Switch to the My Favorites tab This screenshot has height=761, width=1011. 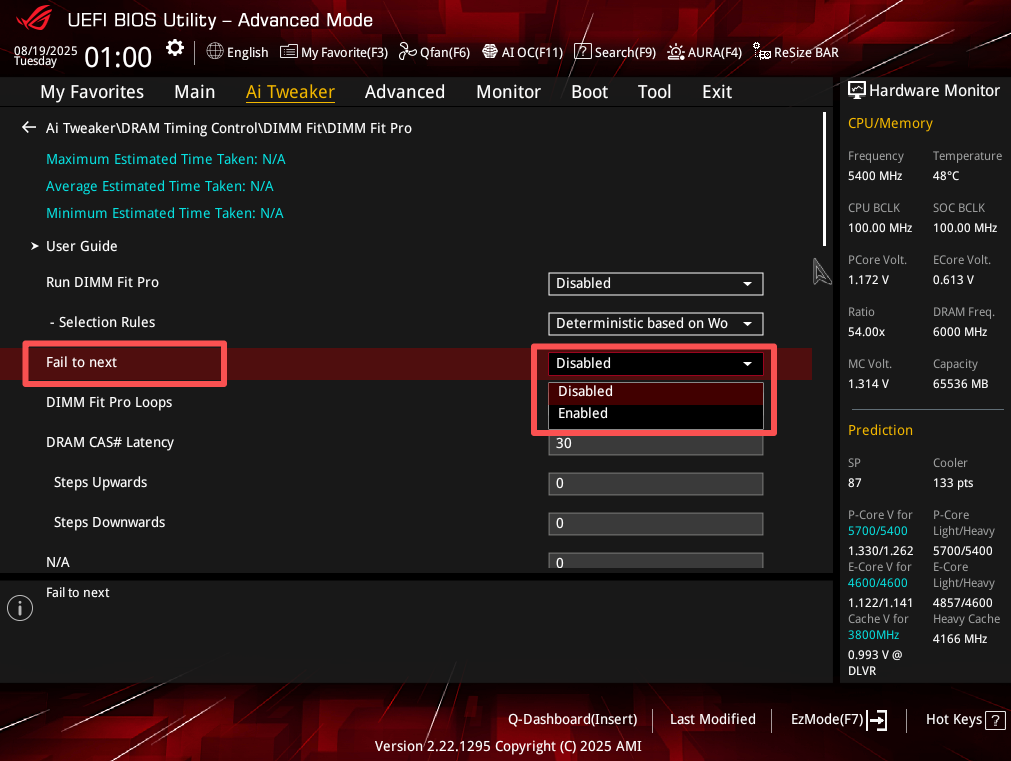[92, 92]
